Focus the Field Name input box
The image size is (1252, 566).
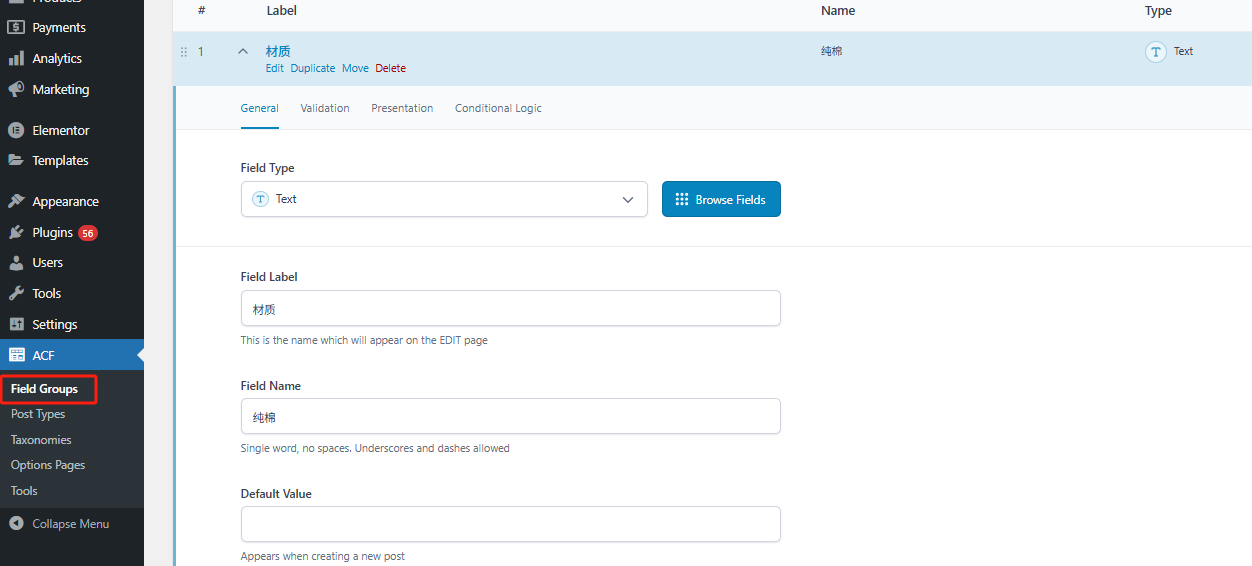coord(510,416)
